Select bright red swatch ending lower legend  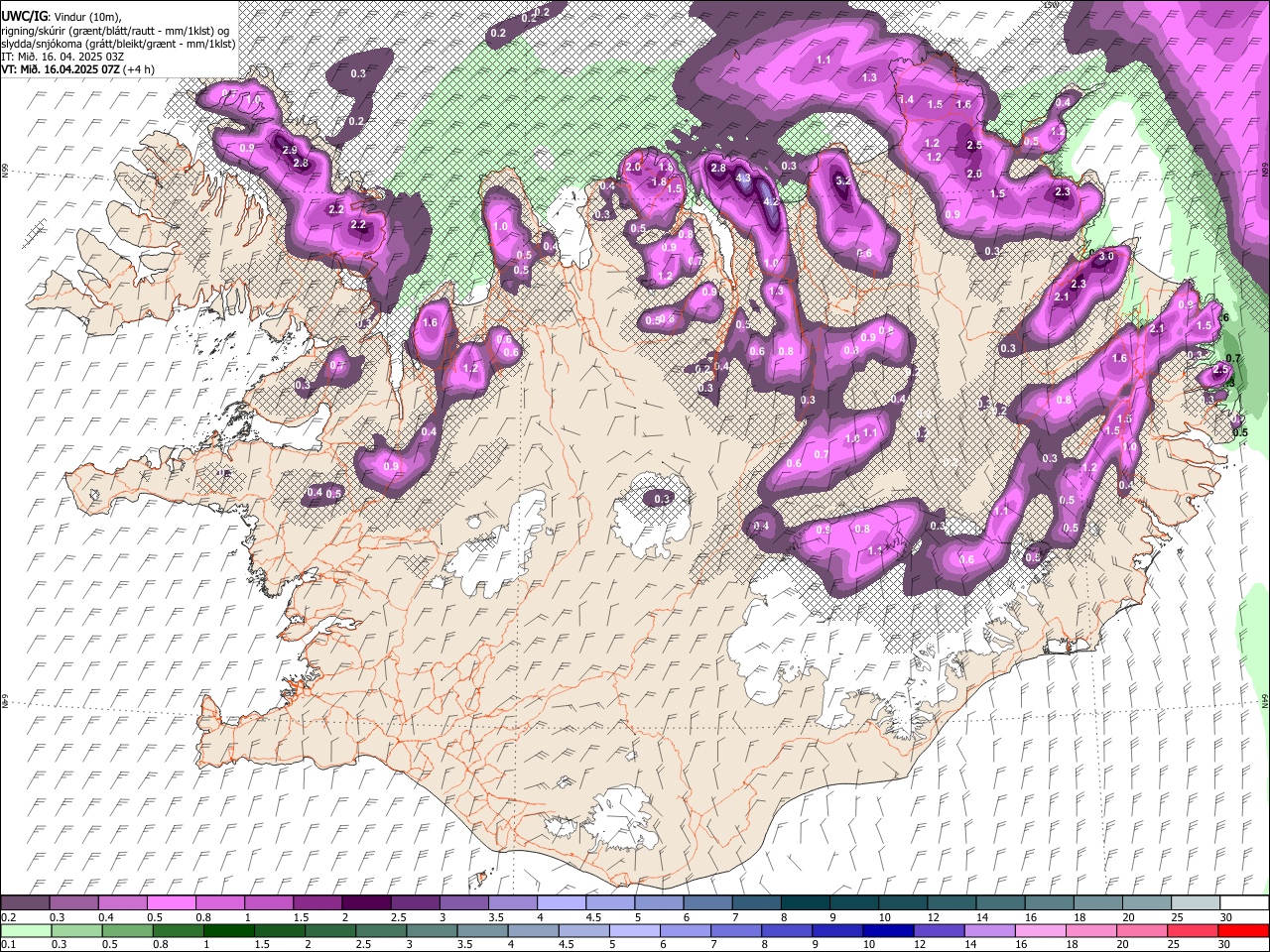(x=1242, y=930)
